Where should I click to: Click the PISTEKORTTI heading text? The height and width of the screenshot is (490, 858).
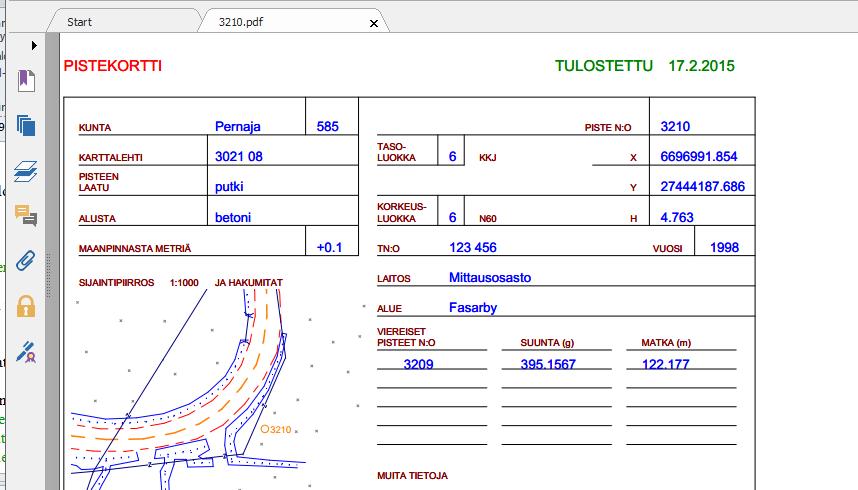(113, 66)
